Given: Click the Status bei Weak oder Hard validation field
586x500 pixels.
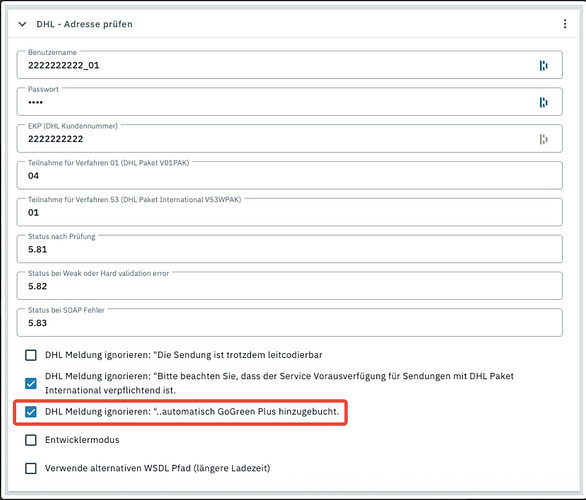Looking at the screenshot, I should click(x=289, y=286).
